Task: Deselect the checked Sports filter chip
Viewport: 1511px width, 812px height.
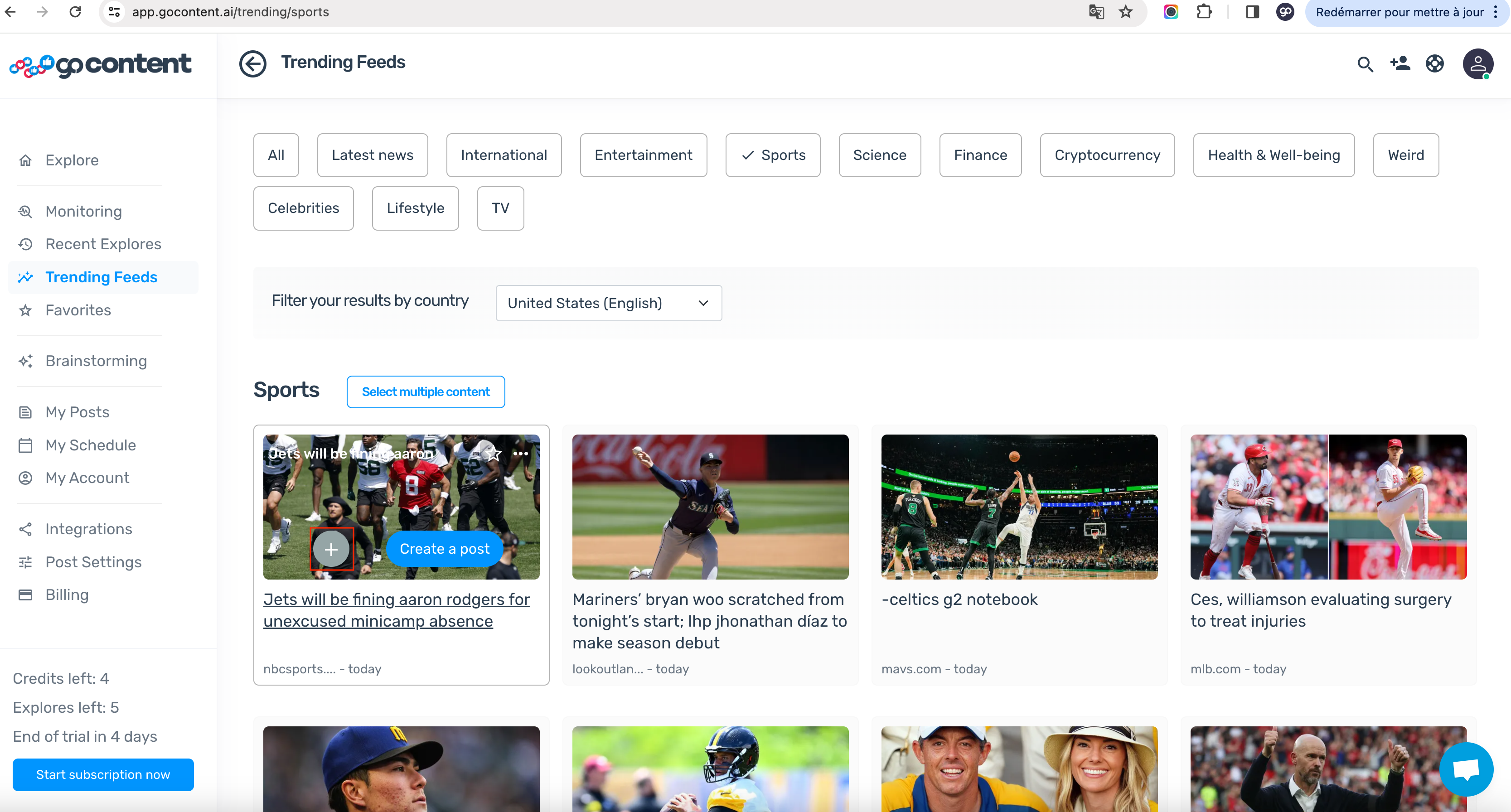Action: click(773, 155)
